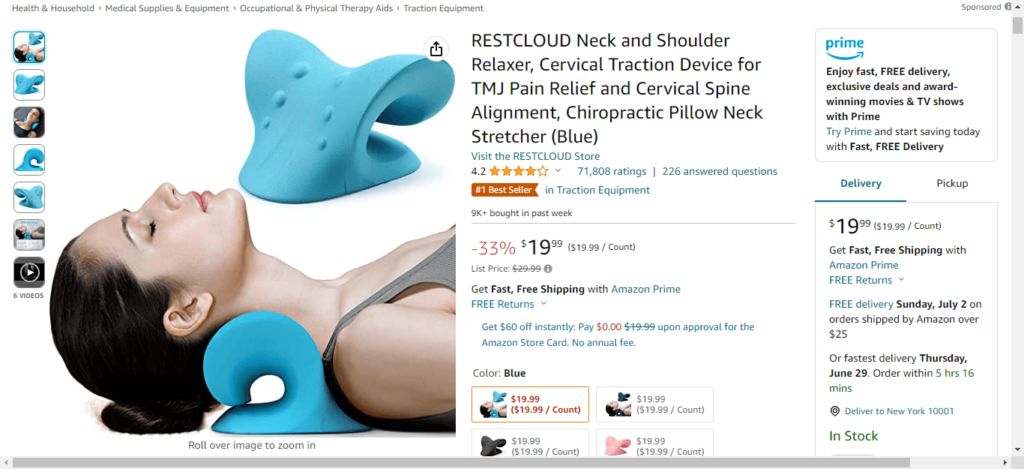Open the videos thumbnail with play icon
Image resolution: width=1024 pixels, height=469 pixels.
pos(29,272)
